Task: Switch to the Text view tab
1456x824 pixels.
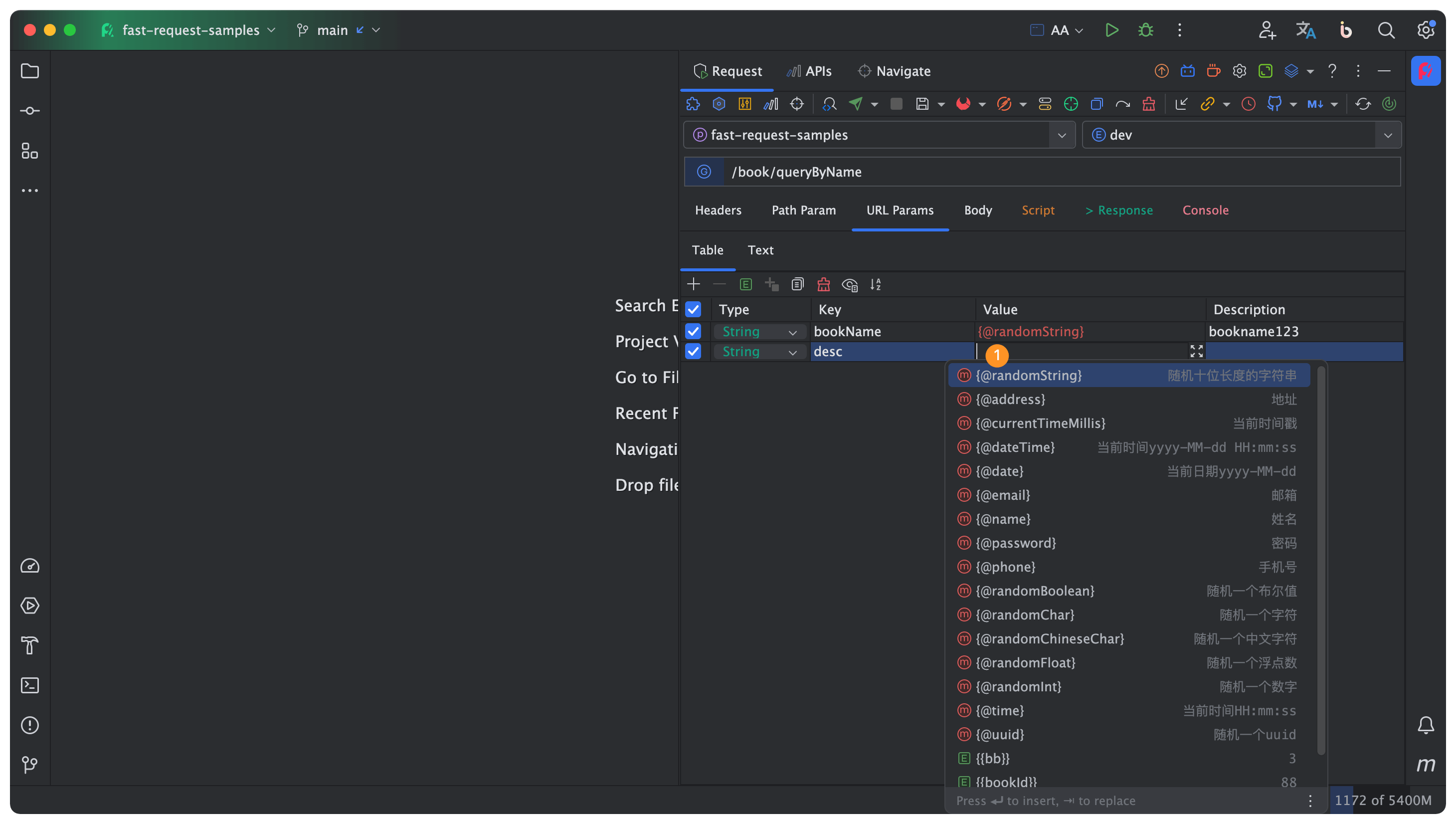Action: [x=760, y=250]
